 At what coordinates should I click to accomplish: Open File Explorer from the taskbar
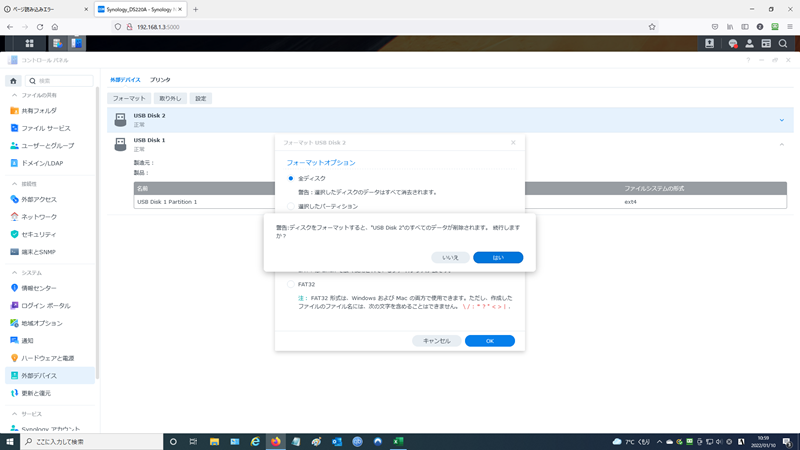(x=214, y=441)
